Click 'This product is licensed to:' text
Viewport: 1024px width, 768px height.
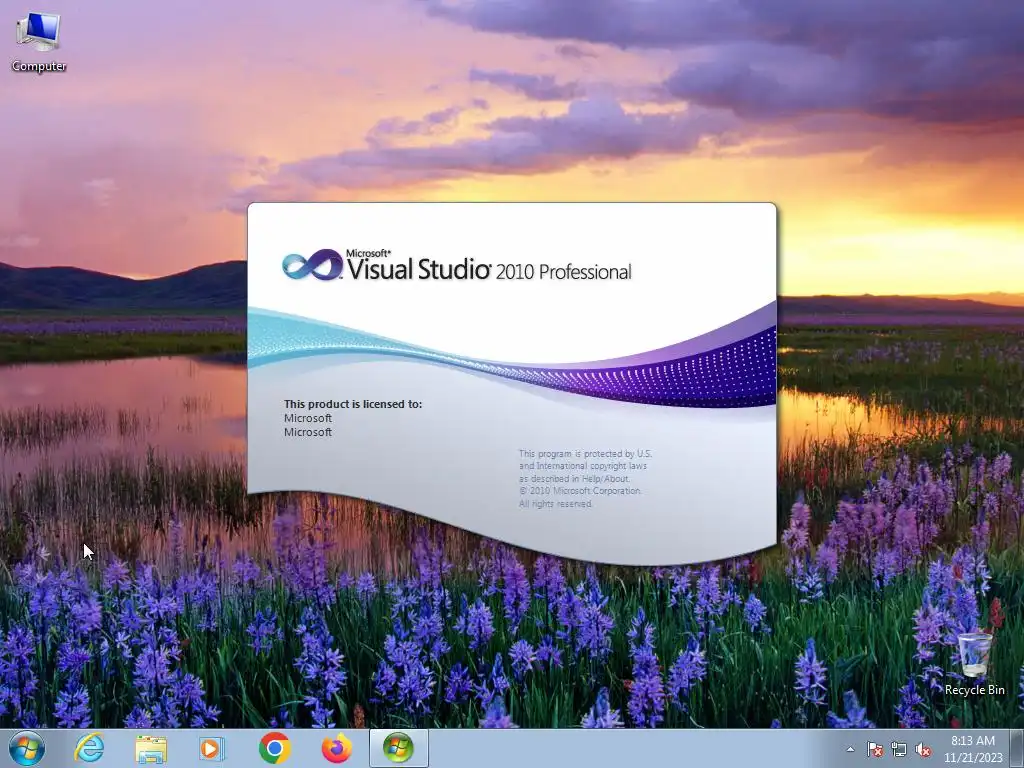[x=353, y=404]
